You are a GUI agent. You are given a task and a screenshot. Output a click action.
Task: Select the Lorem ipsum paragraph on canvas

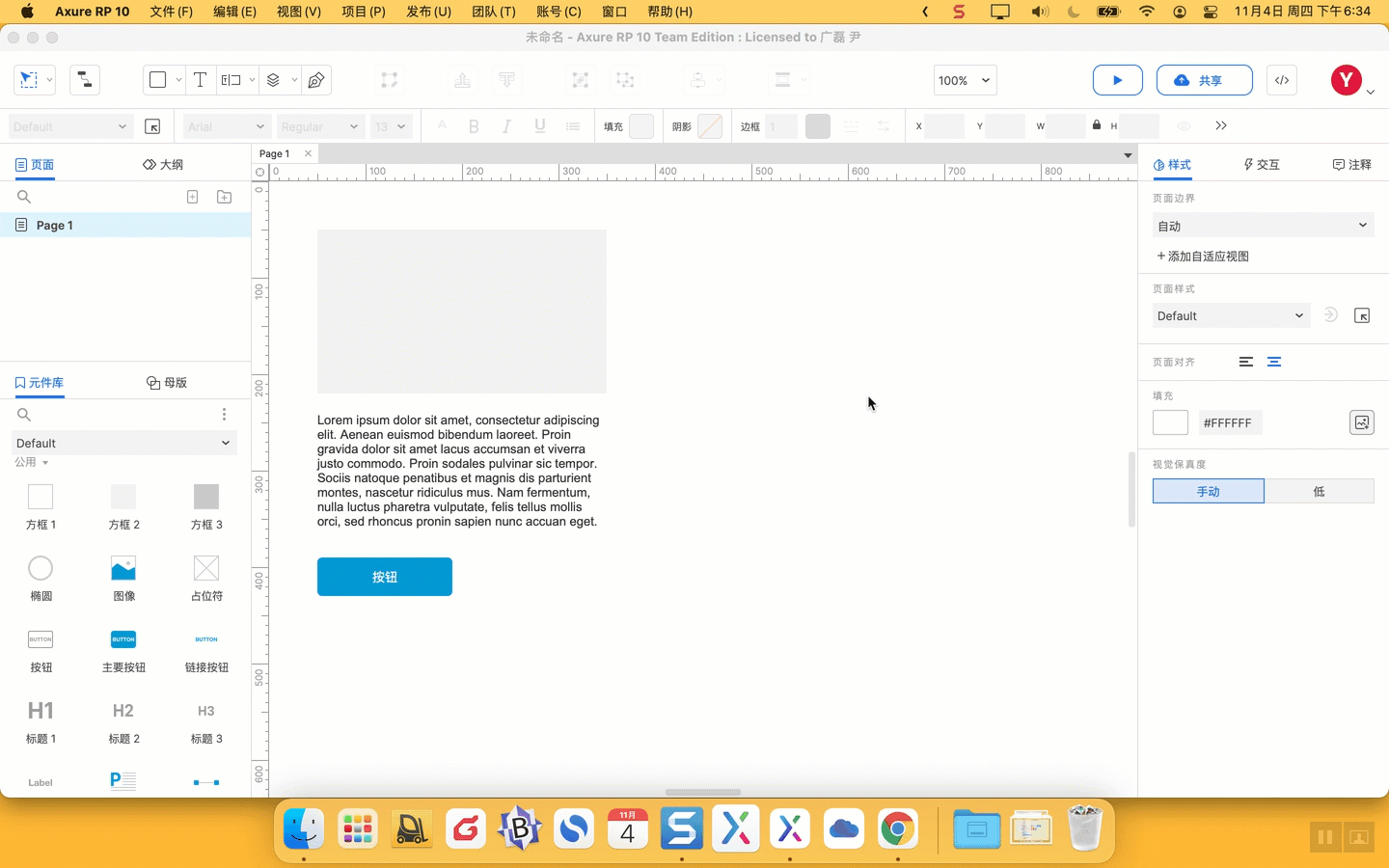click(458, 471)
